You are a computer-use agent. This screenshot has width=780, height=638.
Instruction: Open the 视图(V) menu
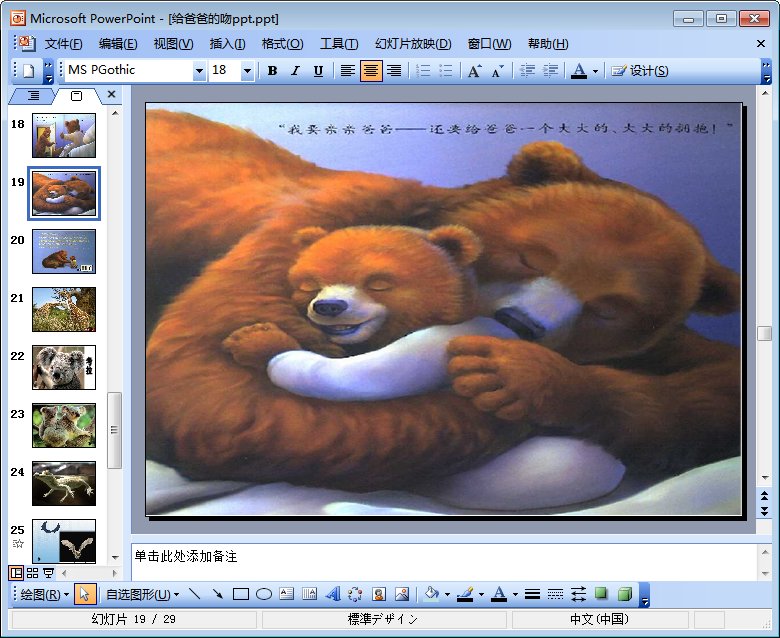click(x=173, y=44)
